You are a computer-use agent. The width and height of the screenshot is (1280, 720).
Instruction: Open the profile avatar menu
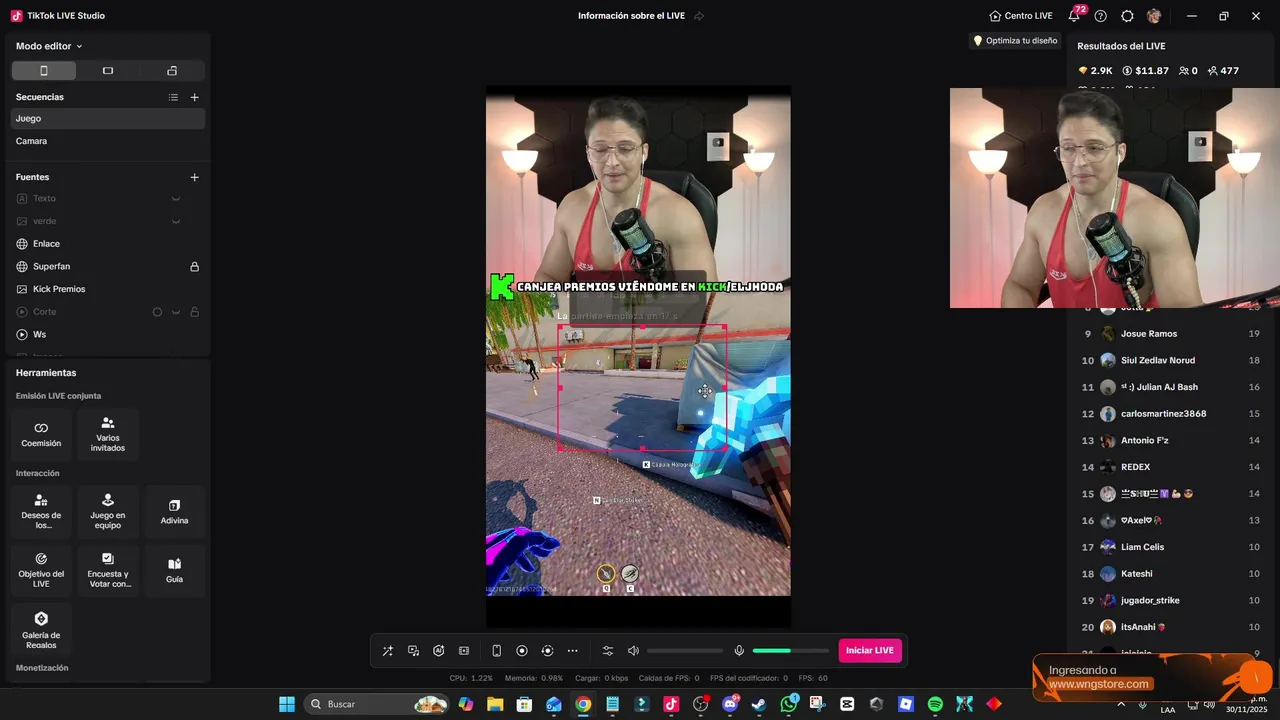pos(1154,16)
